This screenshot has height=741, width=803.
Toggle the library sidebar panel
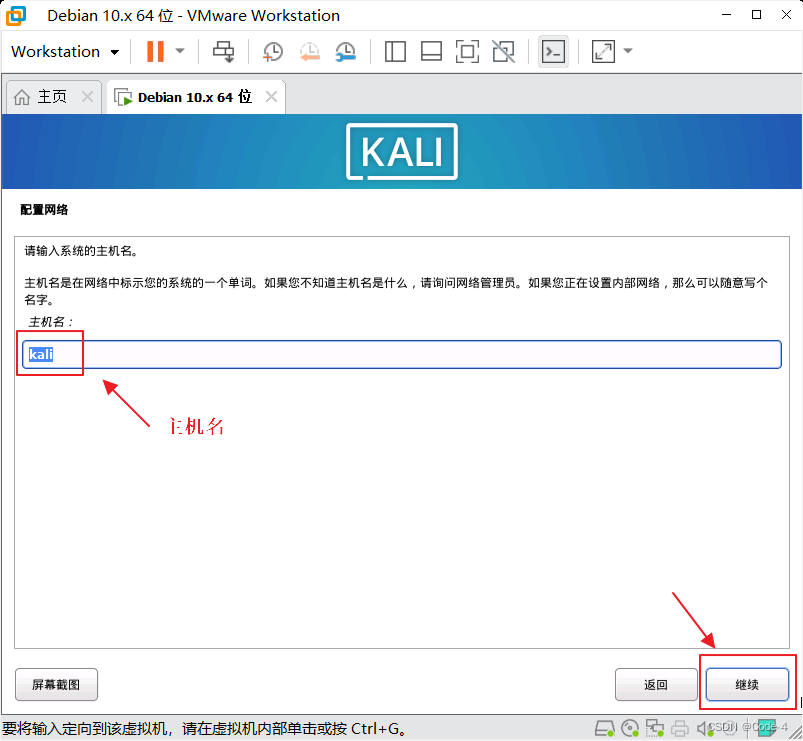394,51
